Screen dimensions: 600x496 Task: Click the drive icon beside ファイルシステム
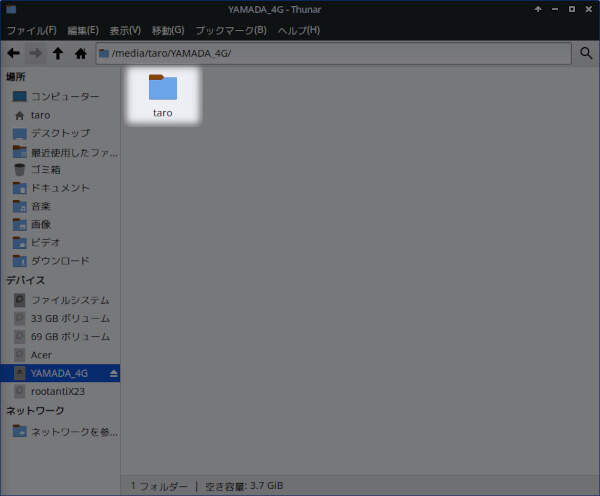pos(20,300)
